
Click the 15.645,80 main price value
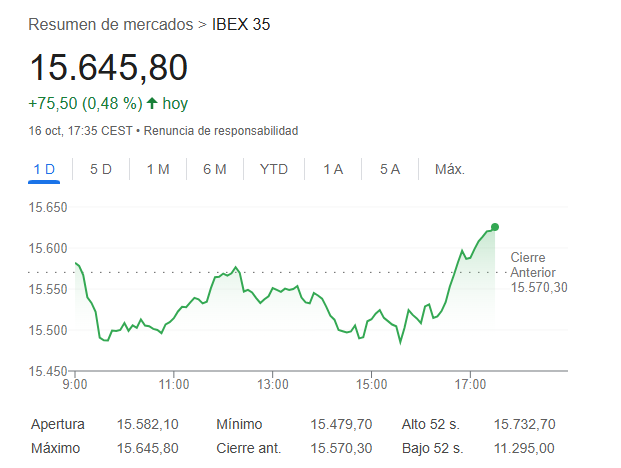108,67
